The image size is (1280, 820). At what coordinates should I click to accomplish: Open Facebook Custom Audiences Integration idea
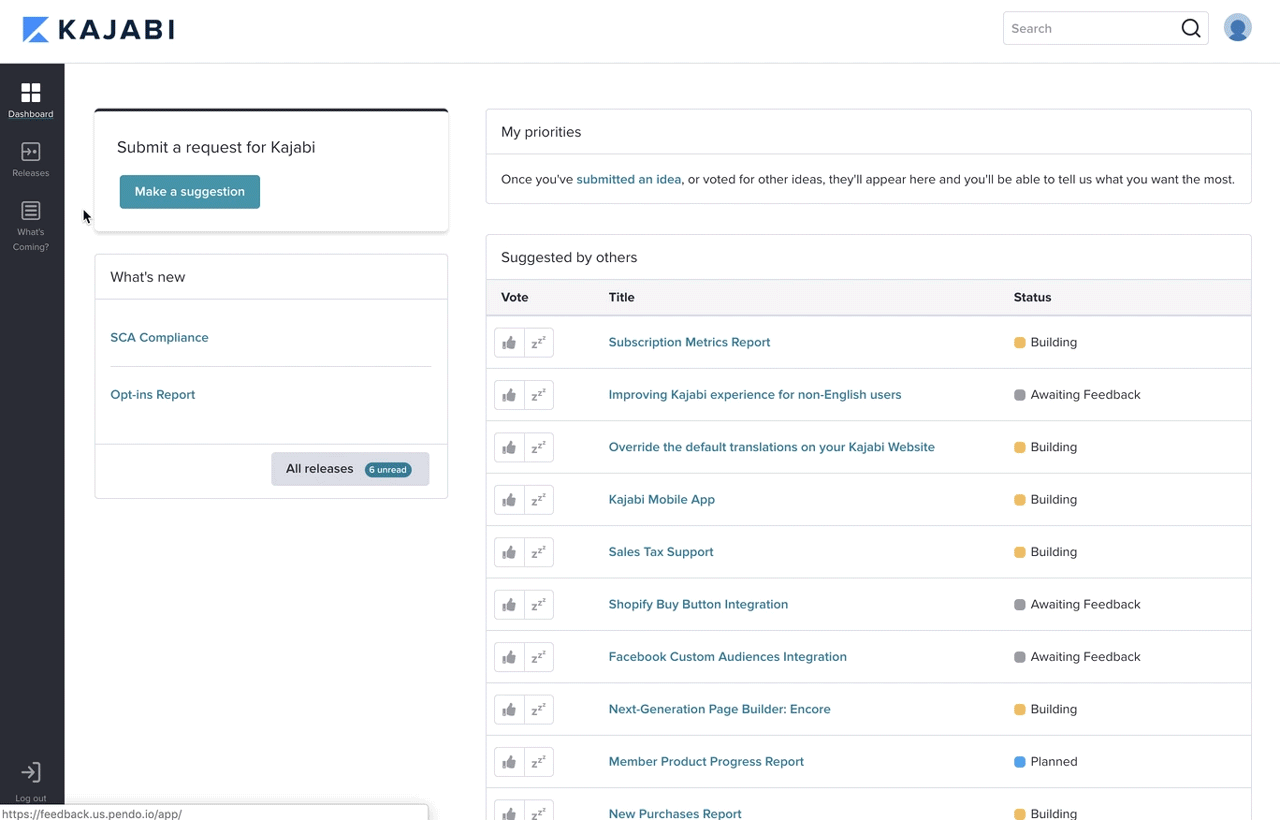(727, 657)
